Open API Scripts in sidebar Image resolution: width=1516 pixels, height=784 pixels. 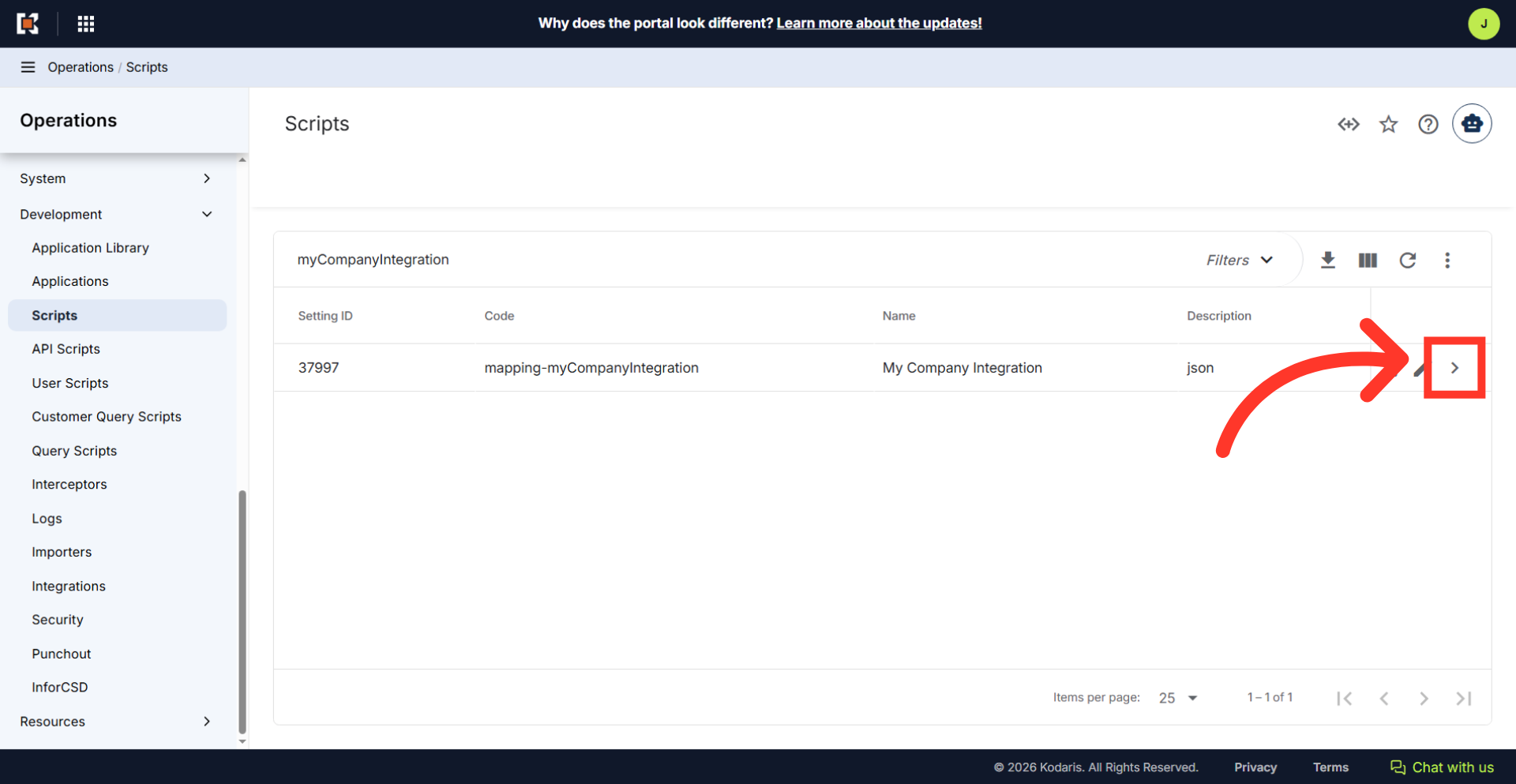tap(66, 349)
